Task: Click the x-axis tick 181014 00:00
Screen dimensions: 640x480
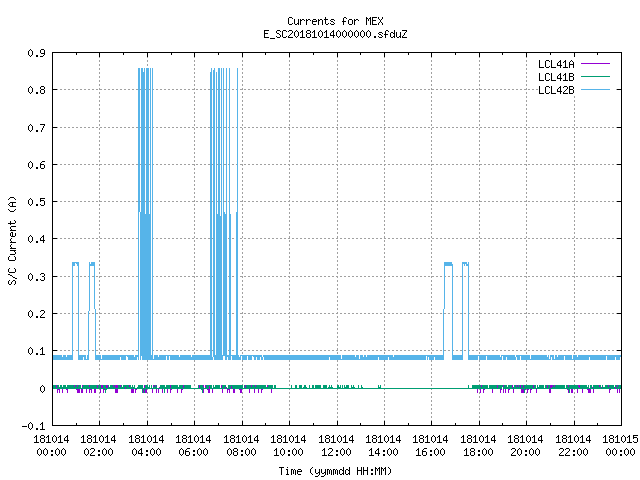Action: (x=51, y=446)
